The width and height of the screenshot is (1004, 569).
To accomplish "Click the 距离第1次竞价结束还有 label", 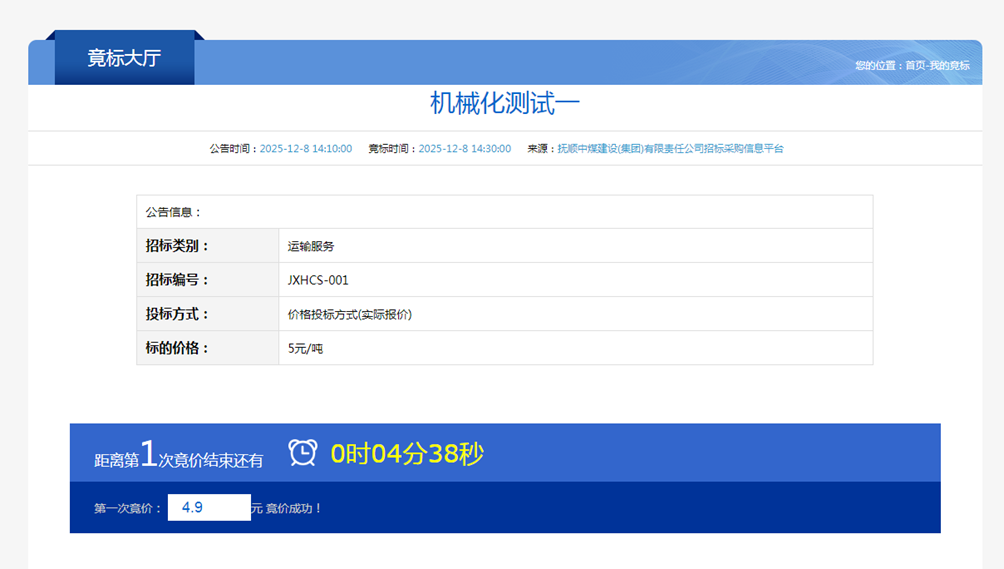I will 179,454.
